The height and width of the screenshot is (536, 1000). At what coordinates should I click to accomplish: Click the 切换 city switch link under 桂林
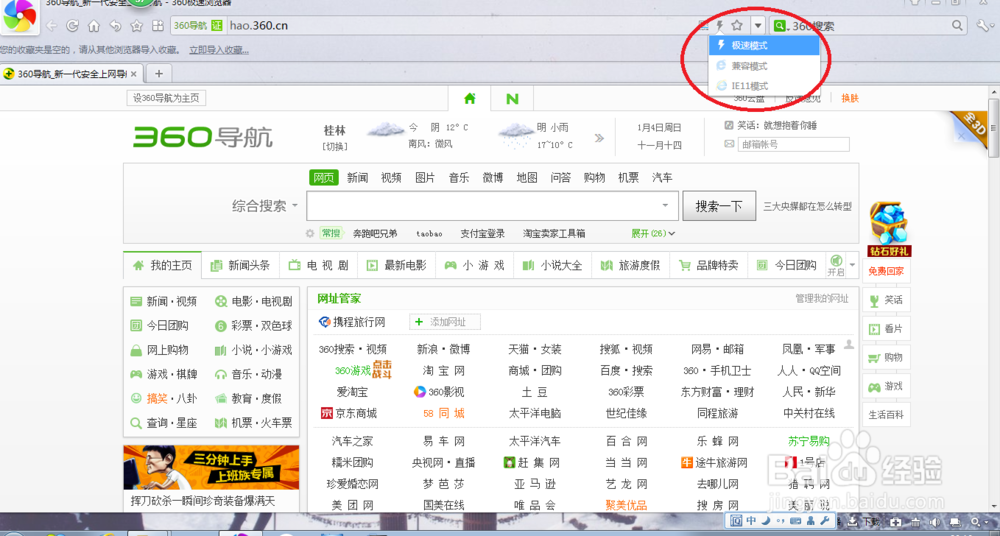[334, 146]
